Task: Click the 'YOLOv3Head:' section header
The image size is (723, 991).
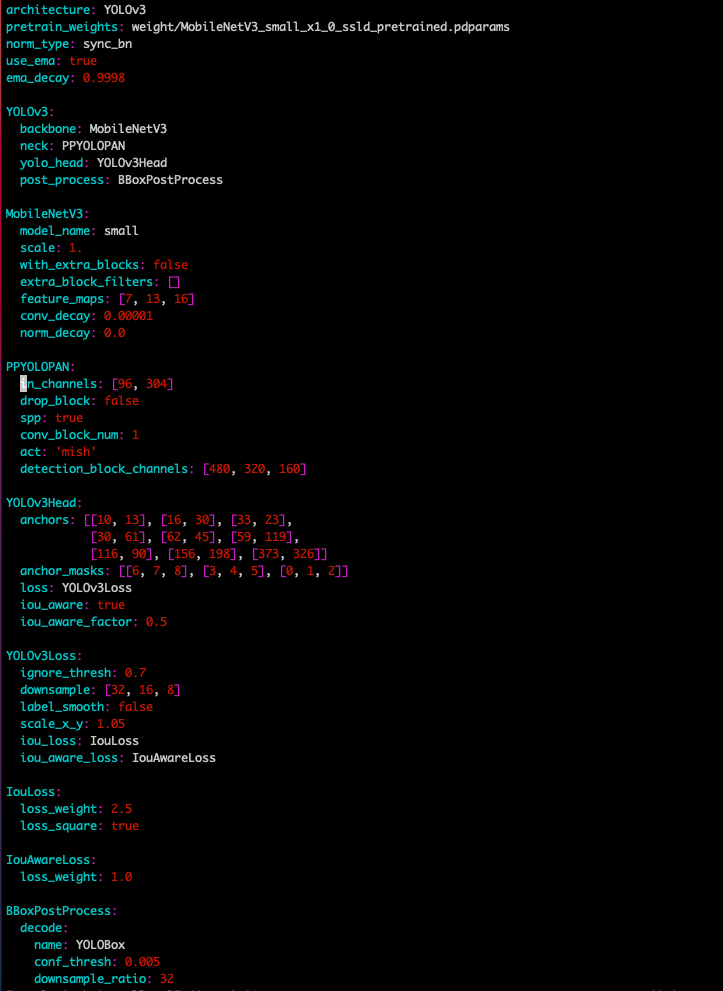Action: tap(44, 503)
